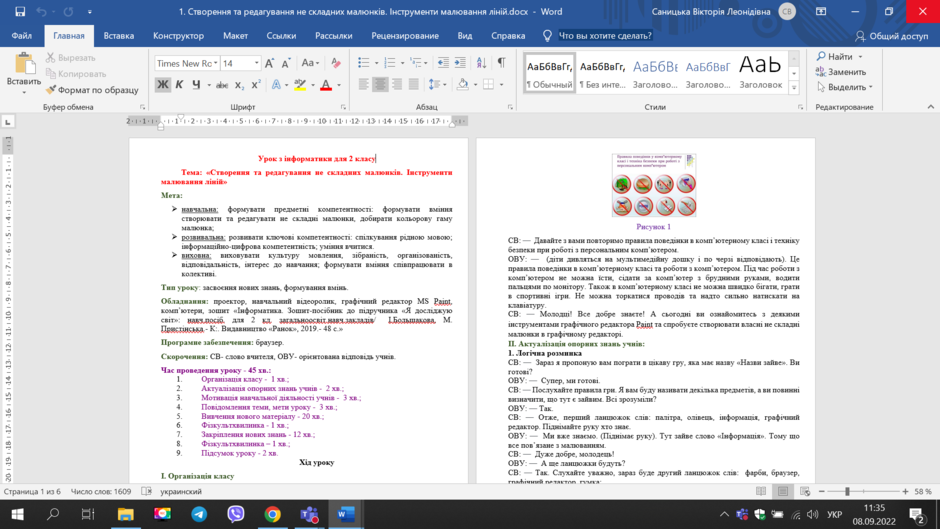This screenshot has width=940, height=529.
Task: Open underline style dropdown arrow
Action: pos(209,85)
